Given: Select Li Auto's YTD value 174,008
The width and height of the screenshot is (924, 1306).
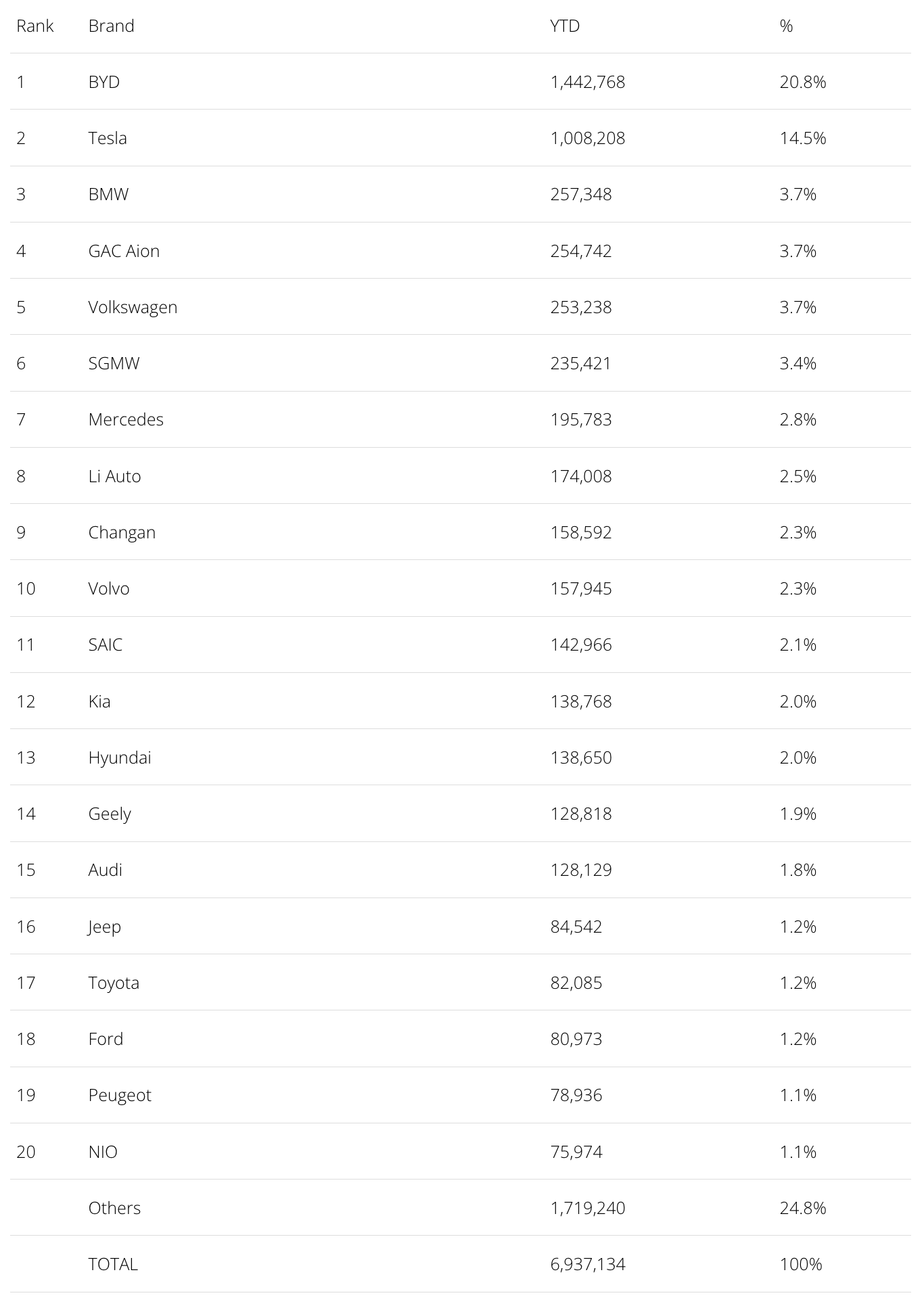Looking at the screenshot, I should coord(581,476).
